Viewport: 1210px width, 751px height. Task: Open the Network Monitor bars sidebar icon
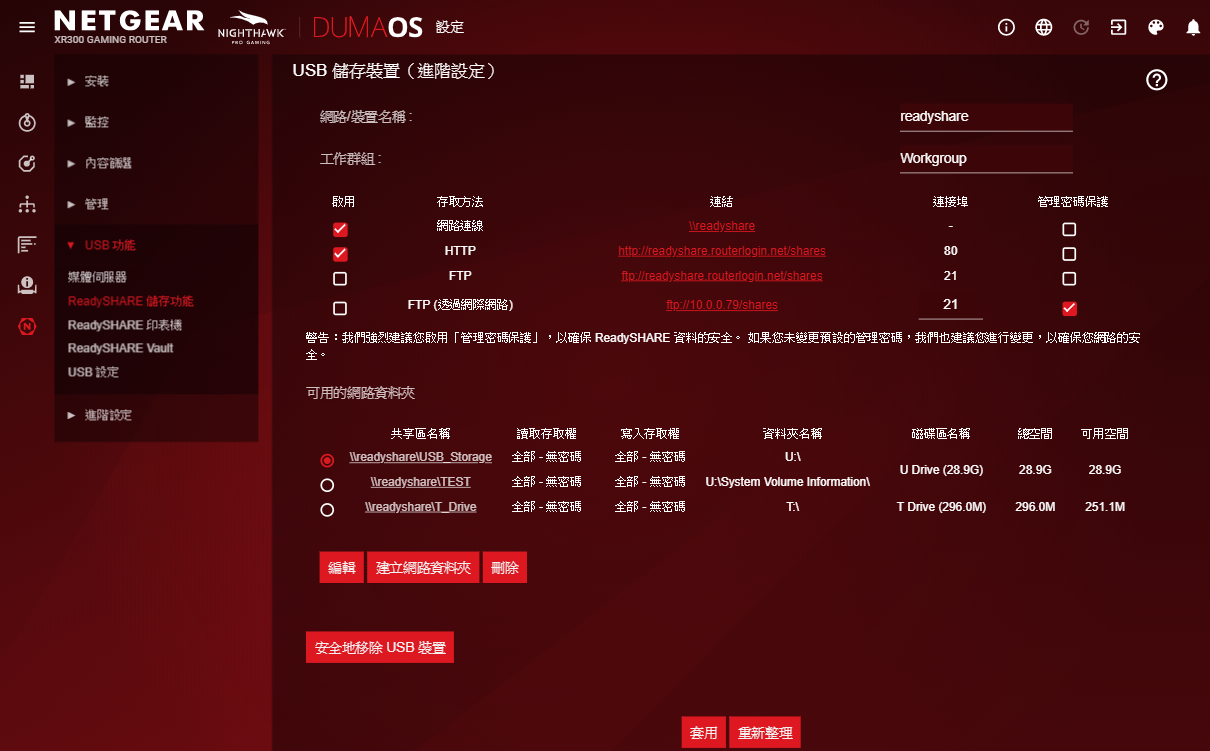[27, 244]
